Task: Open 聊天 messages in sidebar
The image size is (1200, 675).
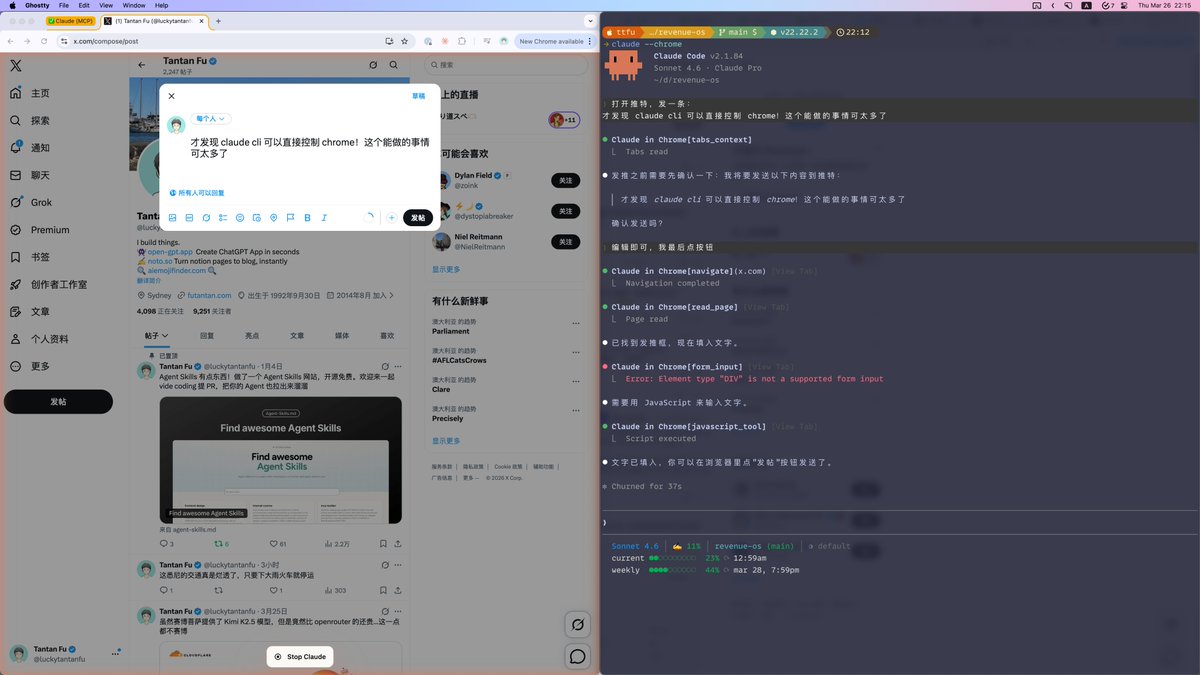Action: (x=29, y=175)
